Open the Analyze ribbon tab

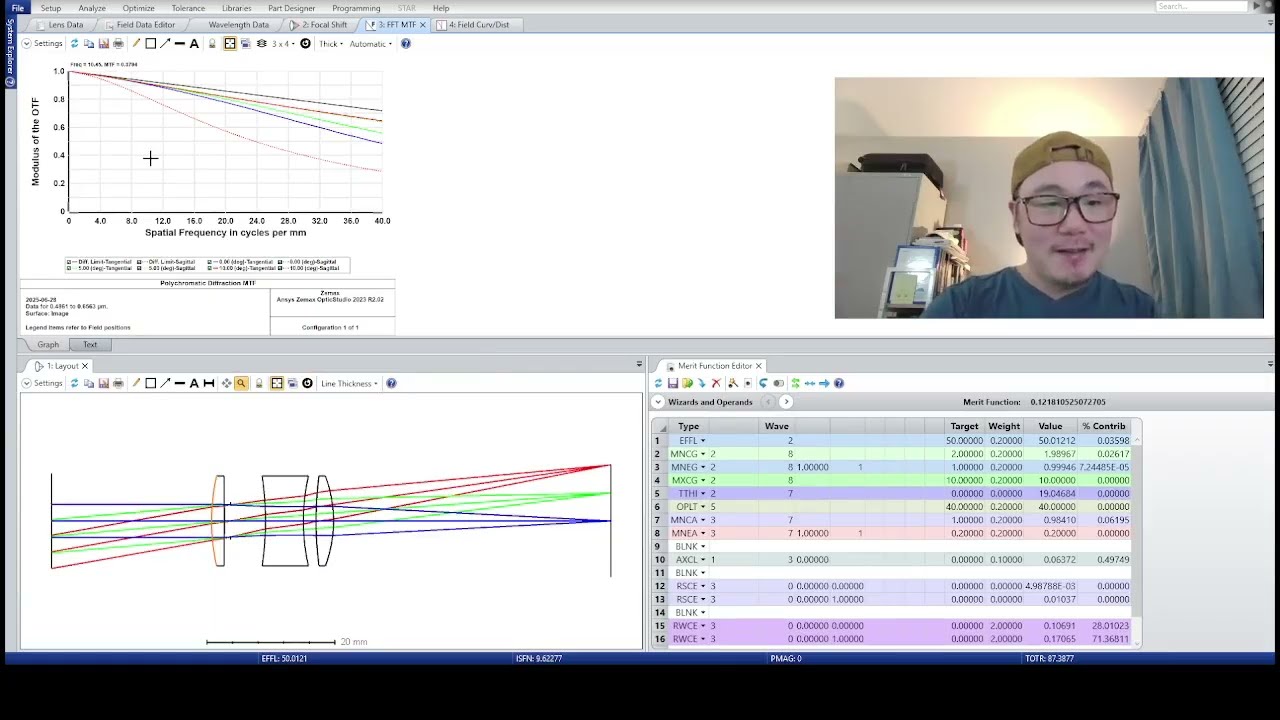[92, 8]
